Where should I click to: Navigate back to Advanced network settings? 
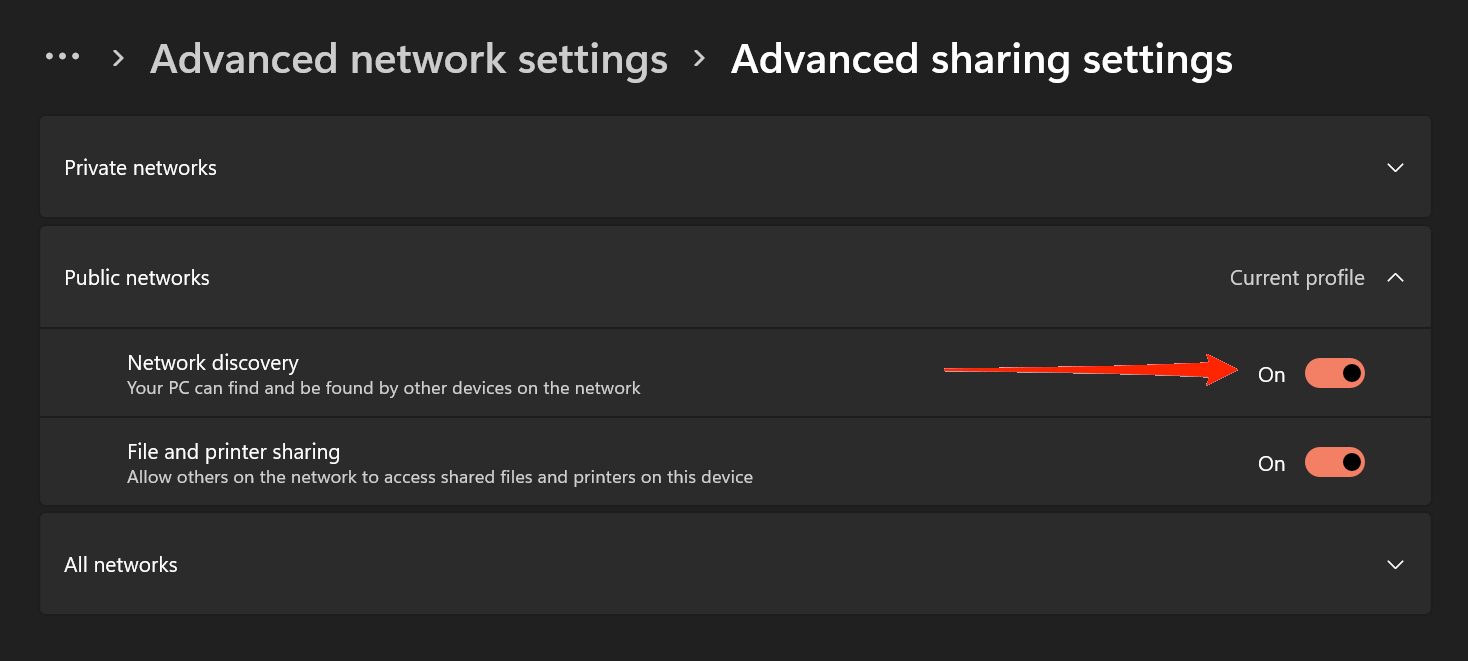[408, 59]
